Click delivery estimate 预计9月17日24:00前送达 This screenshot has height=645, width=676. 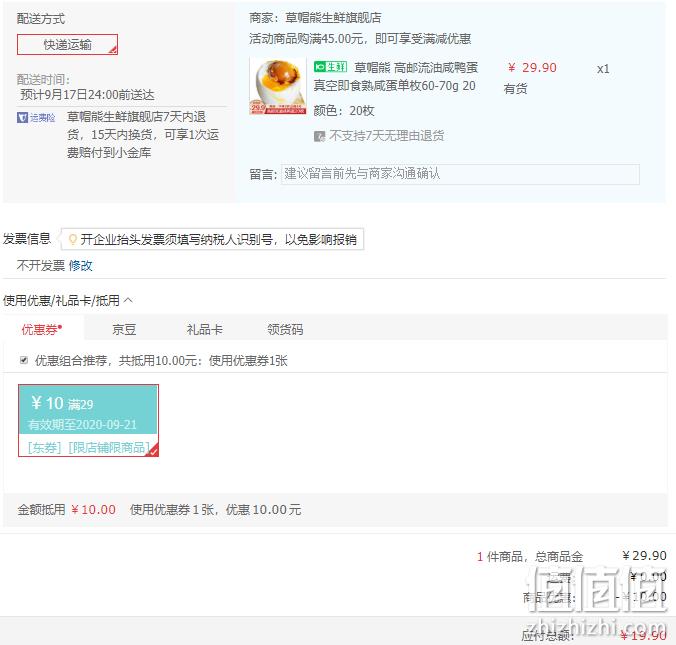pyautogui.click(x=88, y=95)
